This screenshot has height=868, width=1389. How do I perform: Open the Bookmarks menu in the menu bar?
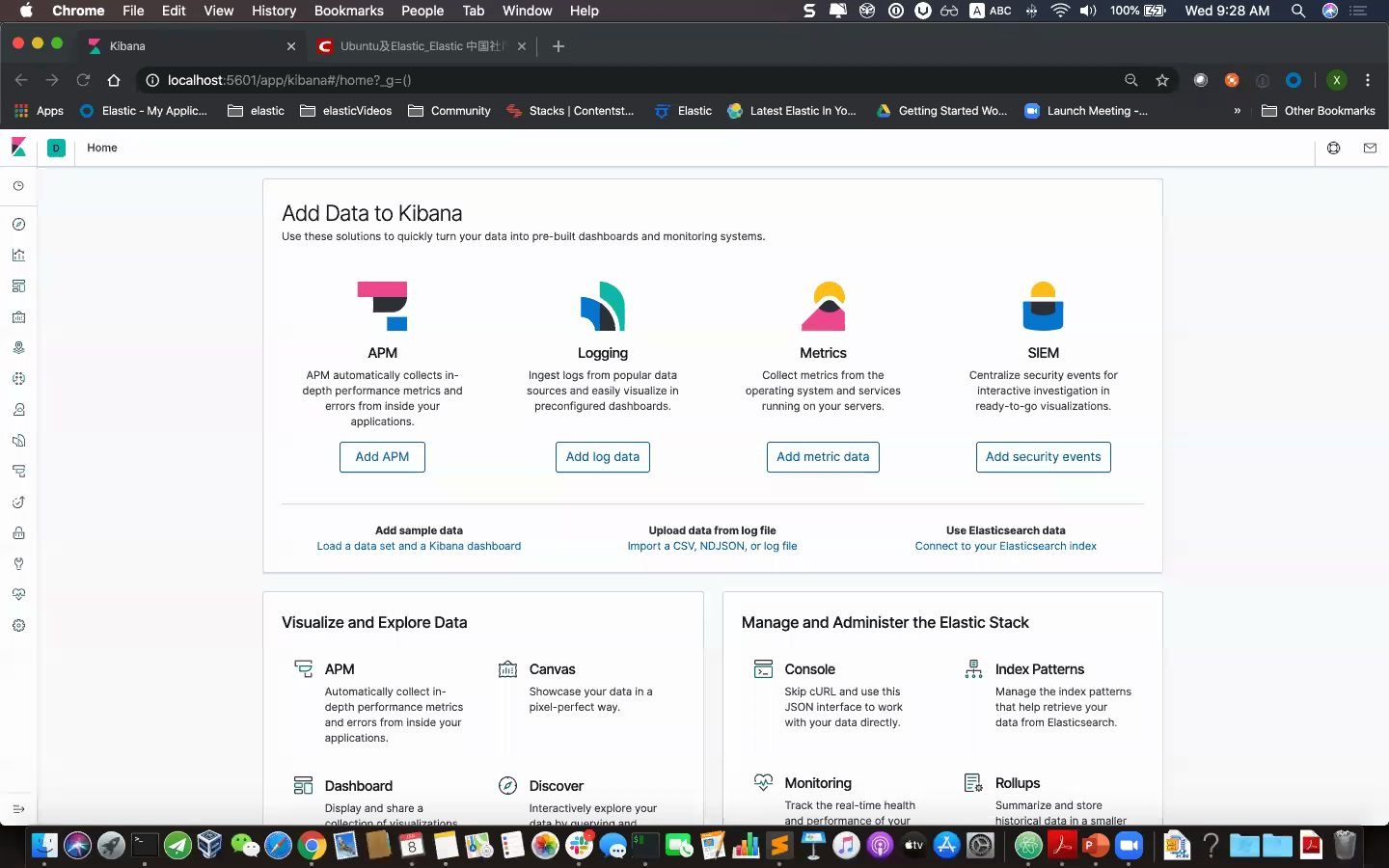coord(349,11)
